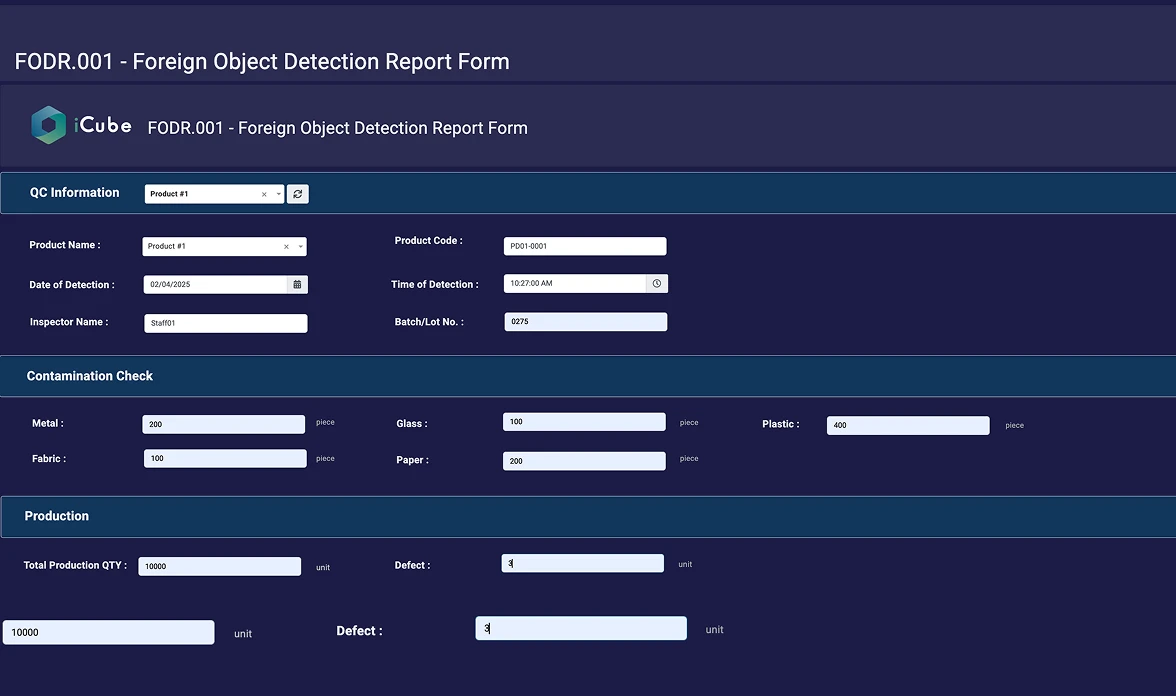Image resolution: width=1176 pixels, height=696 pixels.
Task: Open the clock picker for Time of Detection
Action: pyautogui.click(x=657, y=284)
